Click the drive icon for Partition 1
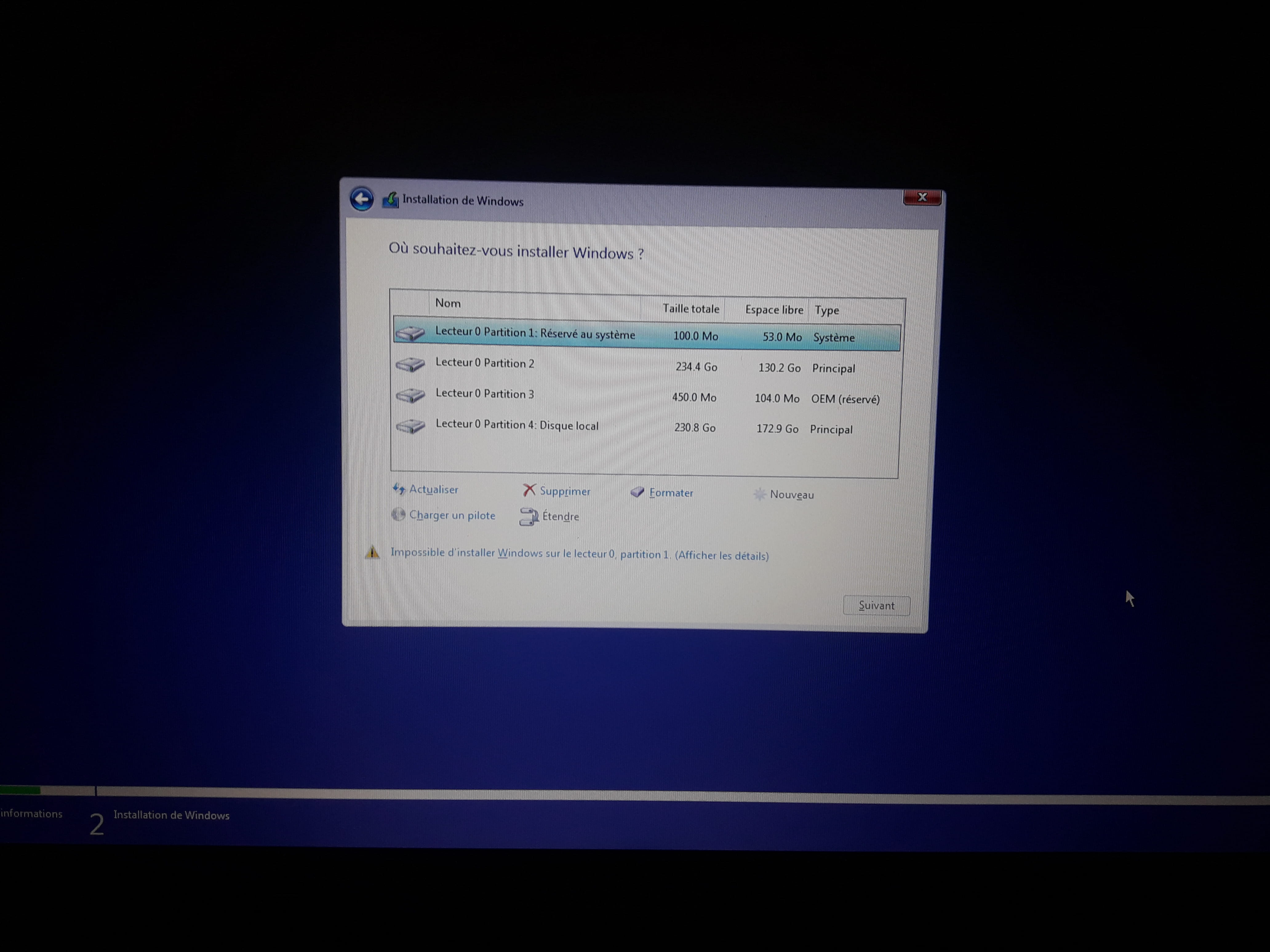1270x952 pixels. click(410, 333)
